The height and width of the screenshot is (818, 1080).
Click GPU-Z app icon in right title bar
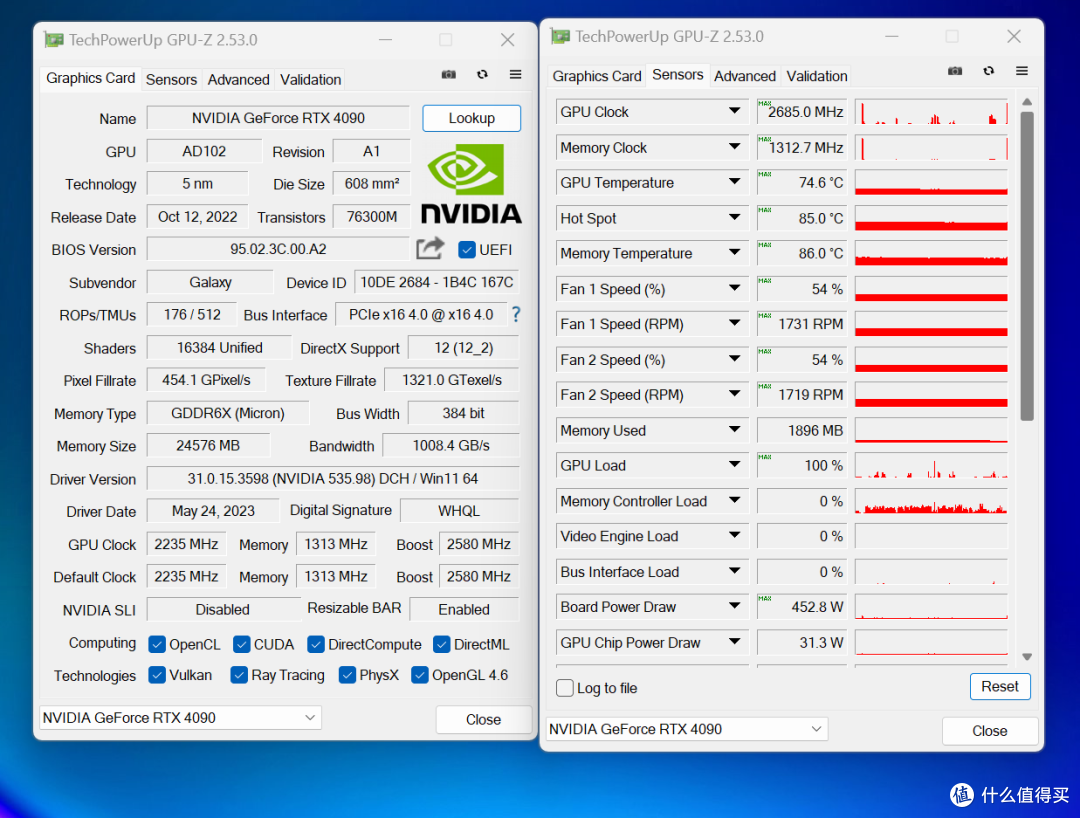pos(560,36)
